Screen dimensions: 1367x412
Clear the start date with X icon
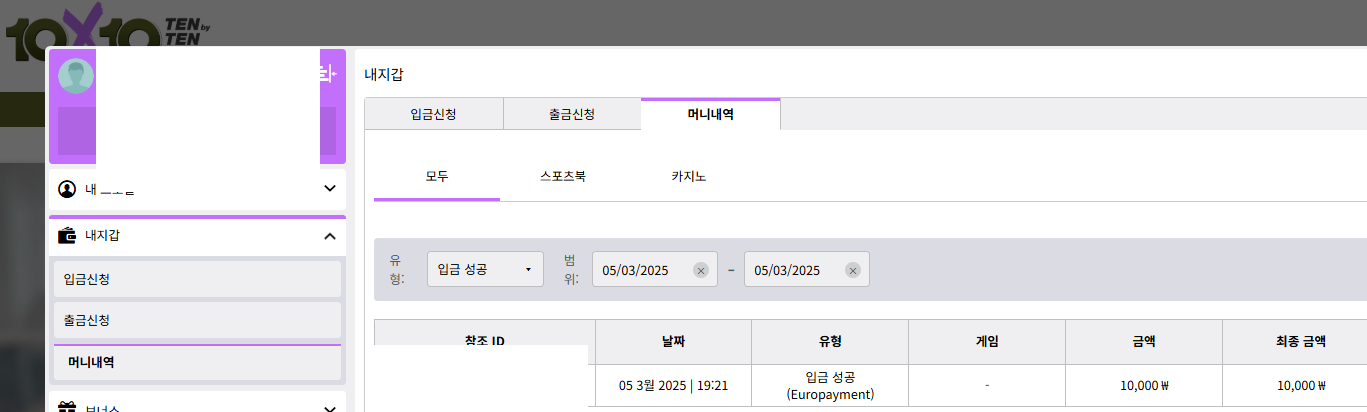pos(701,270)
